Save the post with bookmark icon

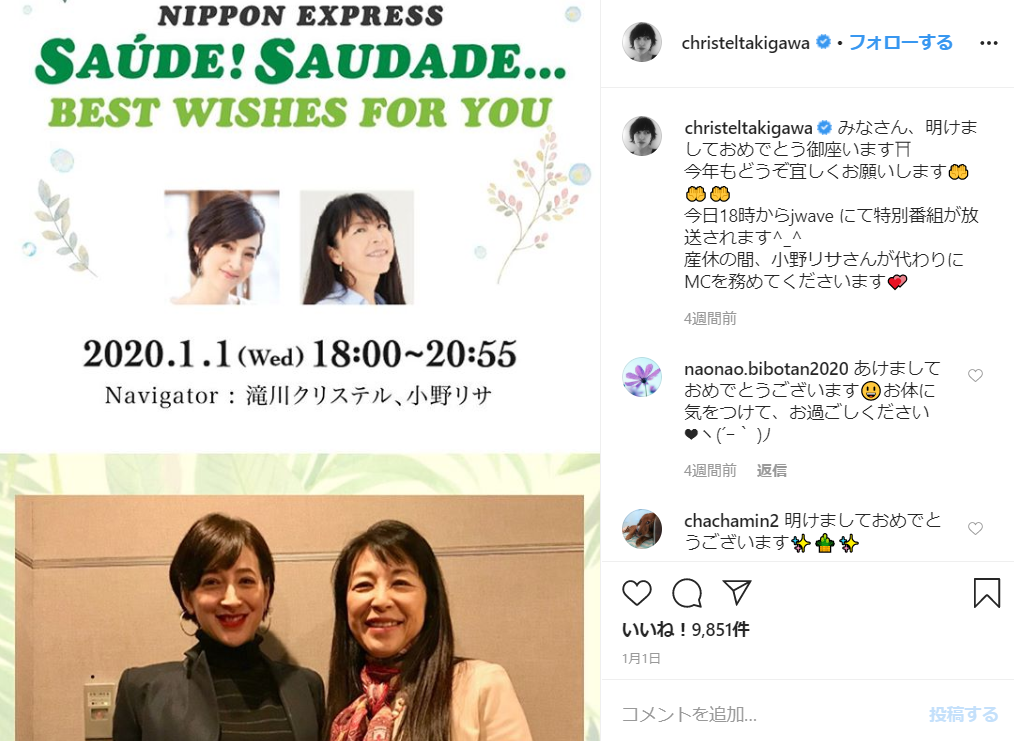pos(986,592)
